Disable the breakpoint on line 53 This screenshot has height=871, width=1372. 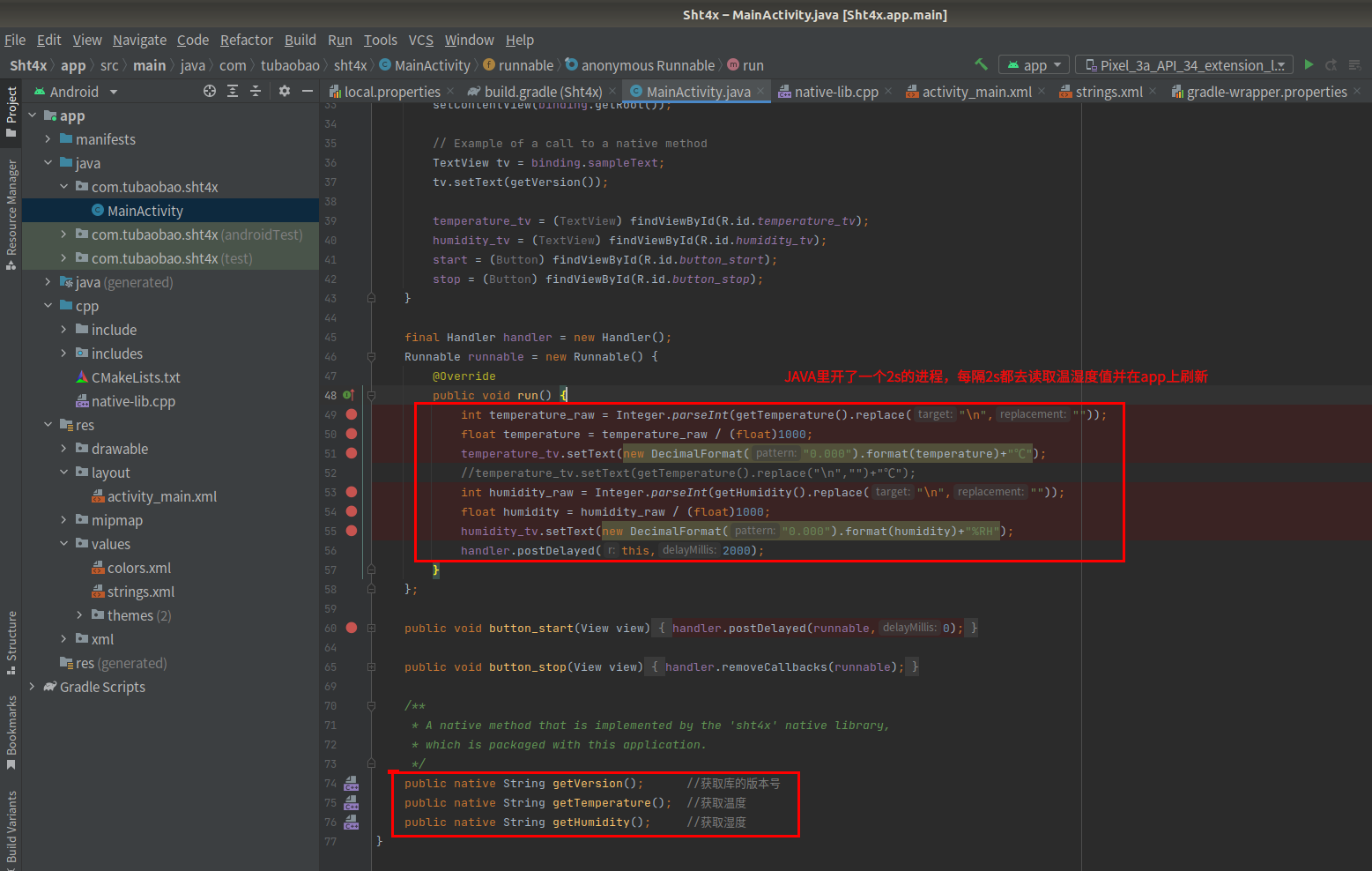click(352, 492)
